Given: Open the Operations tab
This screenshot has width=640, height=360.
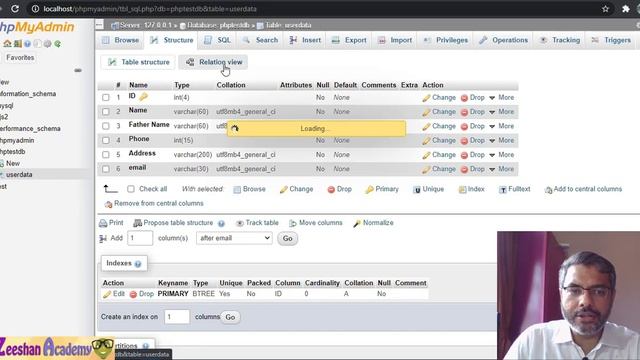Looking at the screenshot, I should tap(504, 40).
